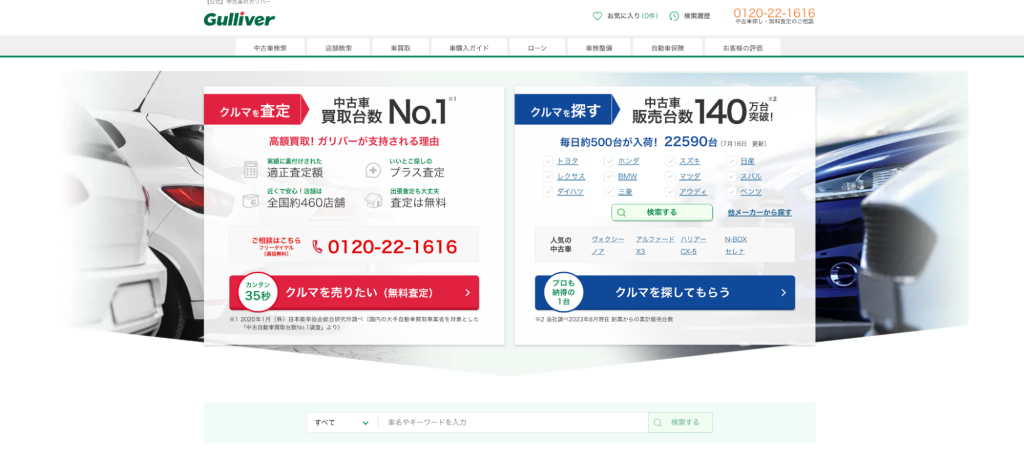The image size is (1024, 466).
Task: Click the plus icon beside プラス査定
Action: [373, 169]
